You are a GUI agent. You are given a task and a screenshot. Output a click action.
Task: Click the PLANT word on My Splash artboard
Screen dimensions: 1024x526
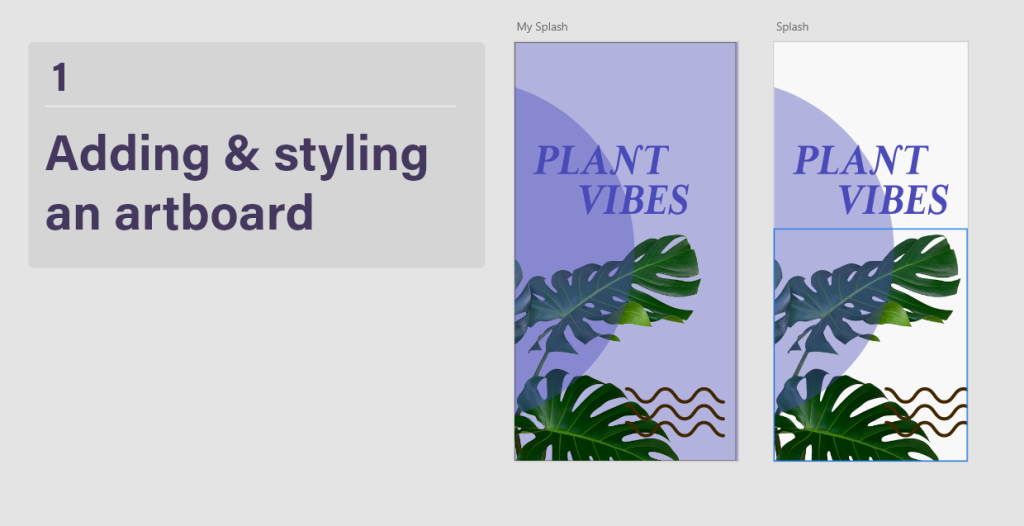pos(600,160)
